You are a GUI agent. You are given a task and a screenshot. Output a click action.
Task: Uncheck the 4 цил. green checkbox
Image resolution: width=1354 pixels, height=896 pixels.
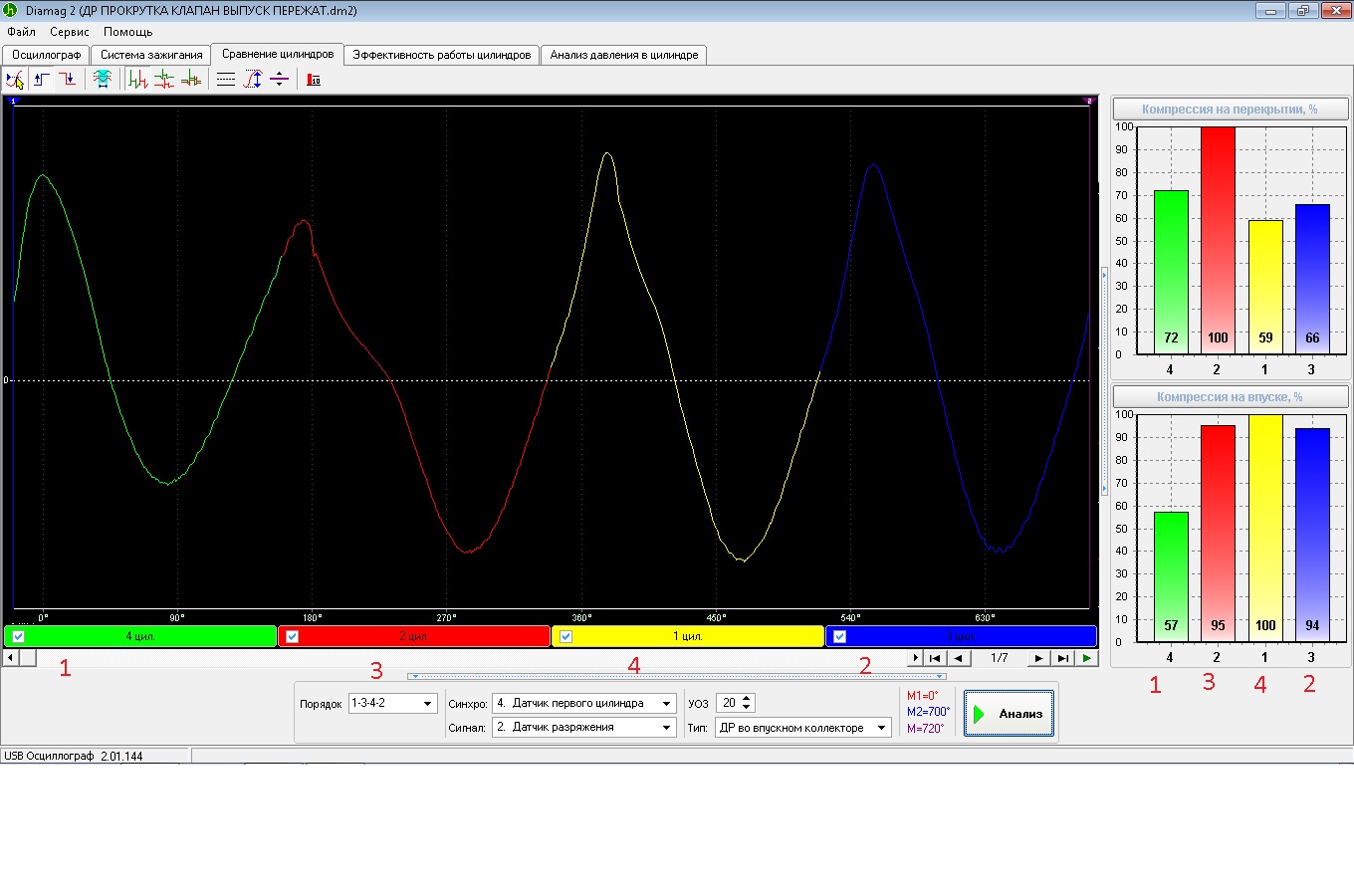19,636
